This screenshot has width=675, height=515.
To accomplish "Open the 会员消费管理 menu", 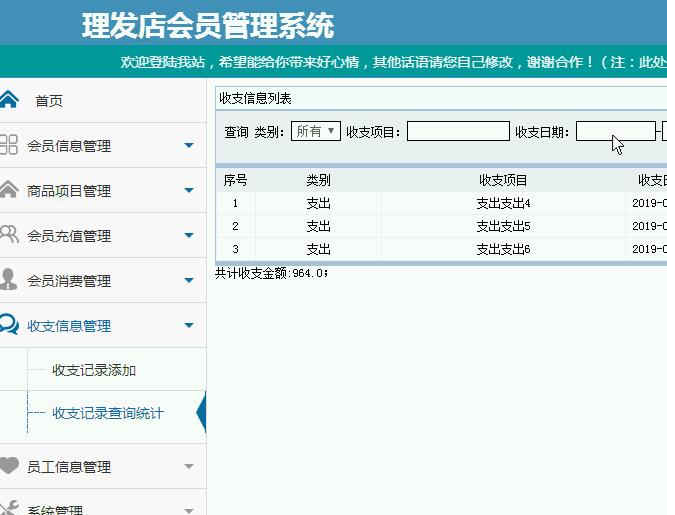I will tap(69, 281).
